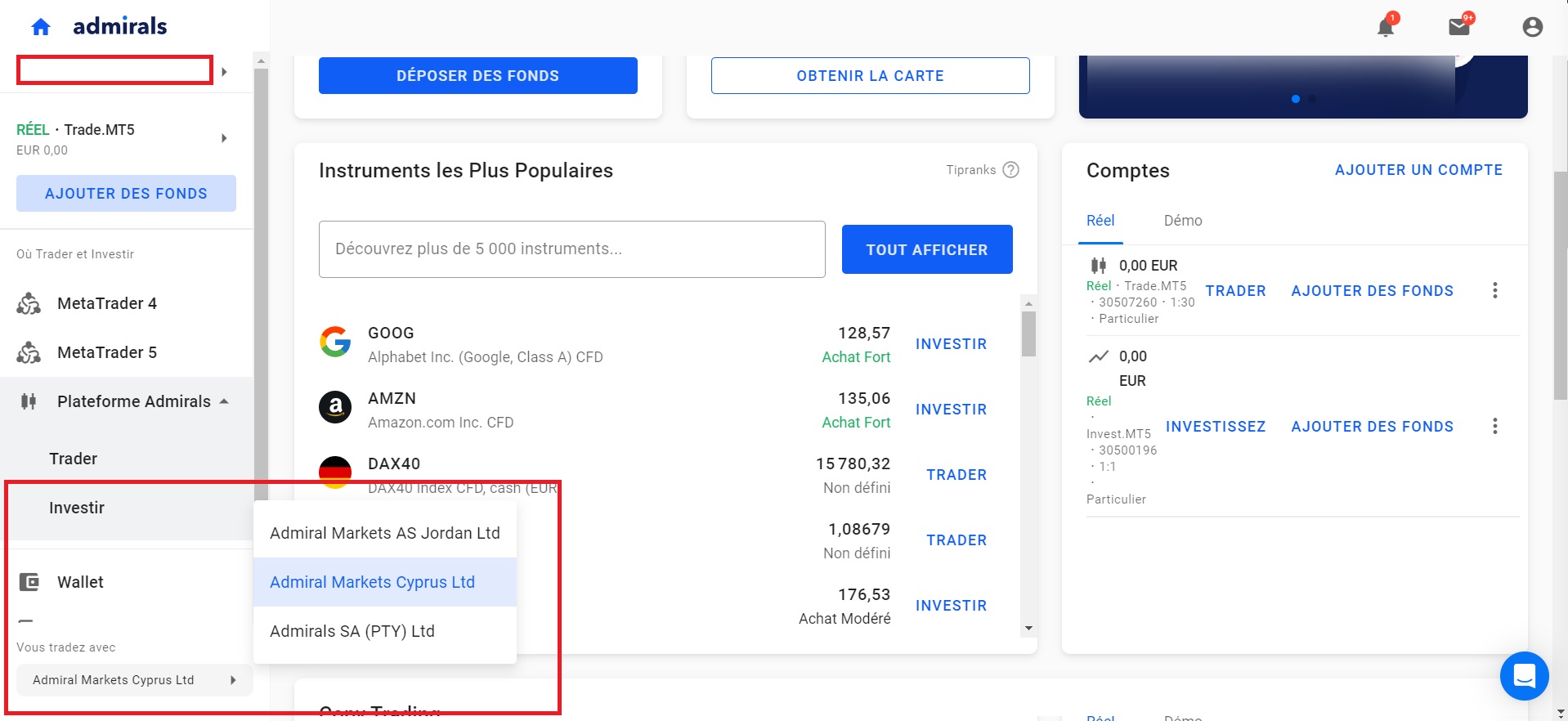The image size is (1568, 721).
Task: Click the Tipranks help question icon
Action: (1011, 170)
